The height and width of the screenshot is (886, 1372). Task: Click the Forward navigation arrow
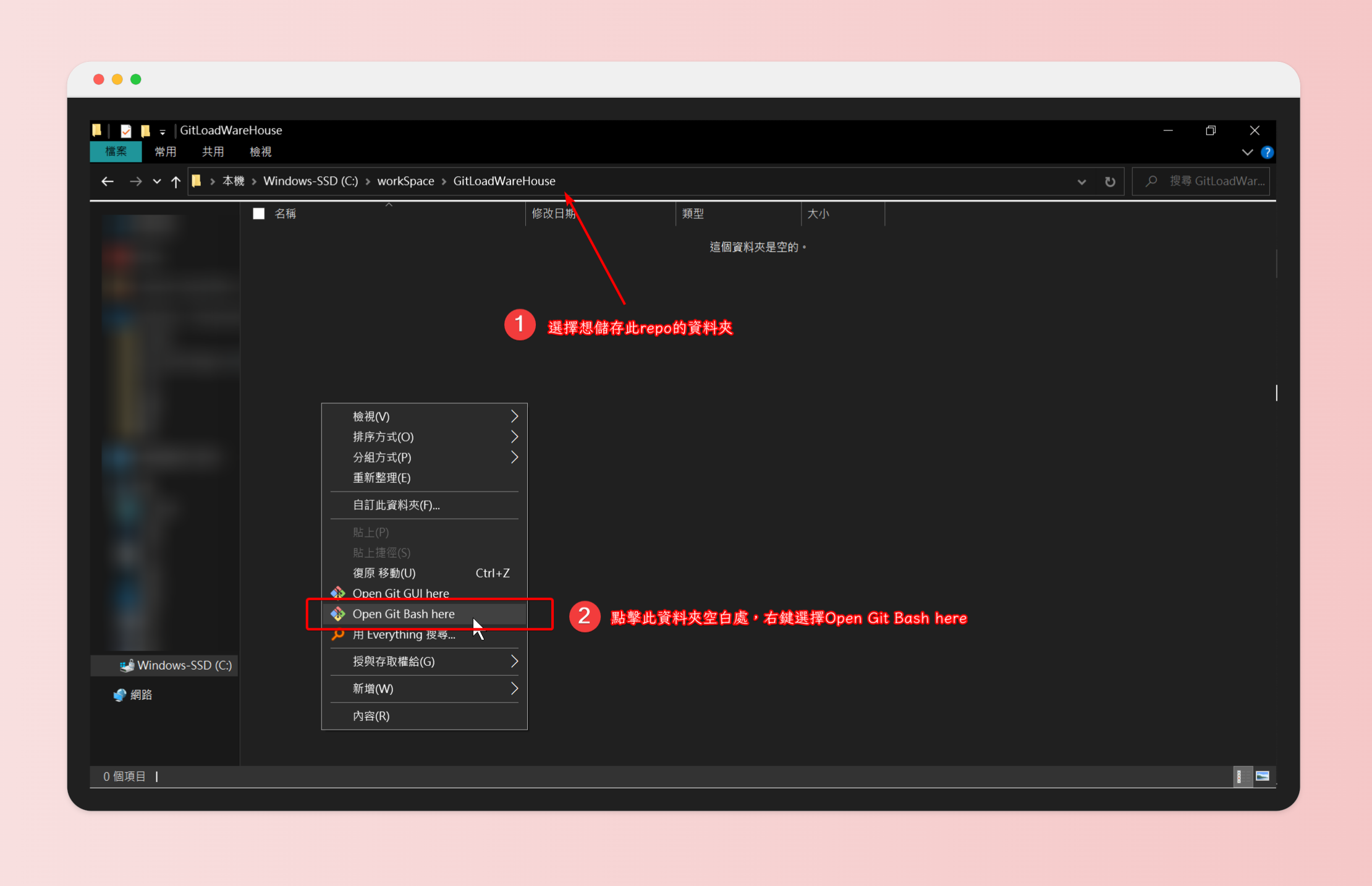135,181
